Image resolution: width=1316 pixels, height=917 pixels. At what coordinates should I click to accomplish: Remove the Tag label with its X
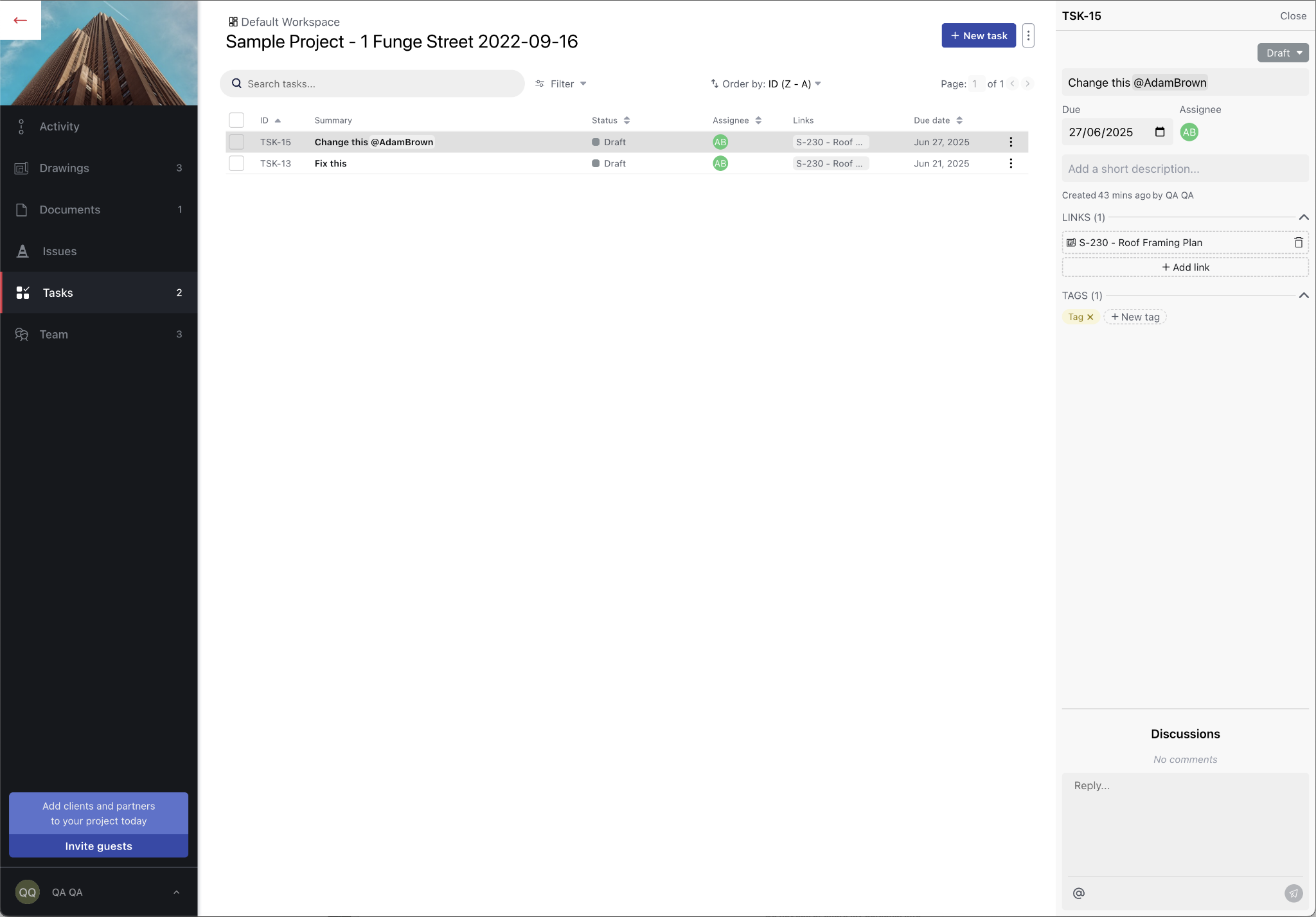click(1090, 317)
